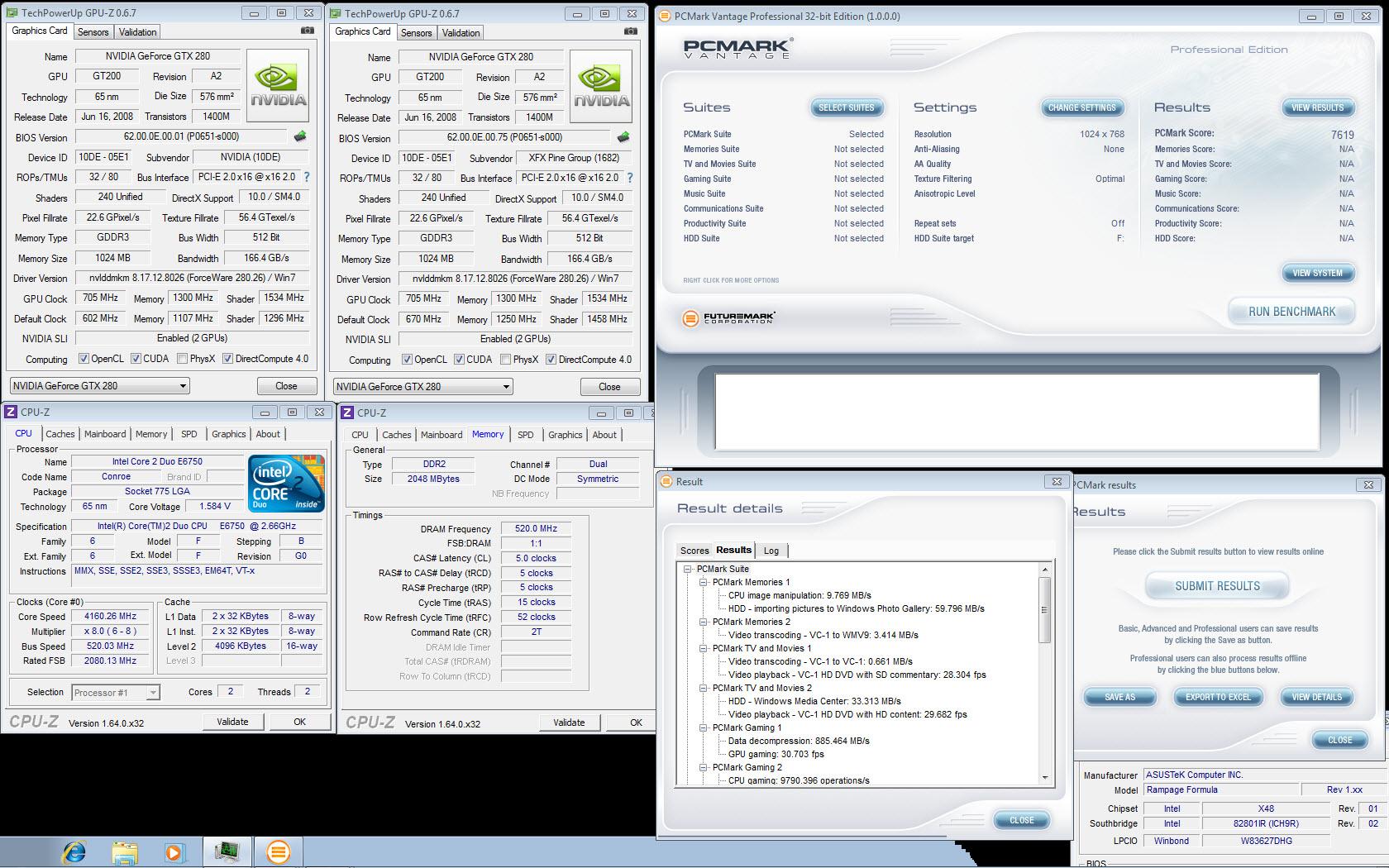Switch to Validation tab in right GPU-Z
Image resolution: width=1389 pixels, height=868 pixels.
pyautogui.click(x=461, y=32)
